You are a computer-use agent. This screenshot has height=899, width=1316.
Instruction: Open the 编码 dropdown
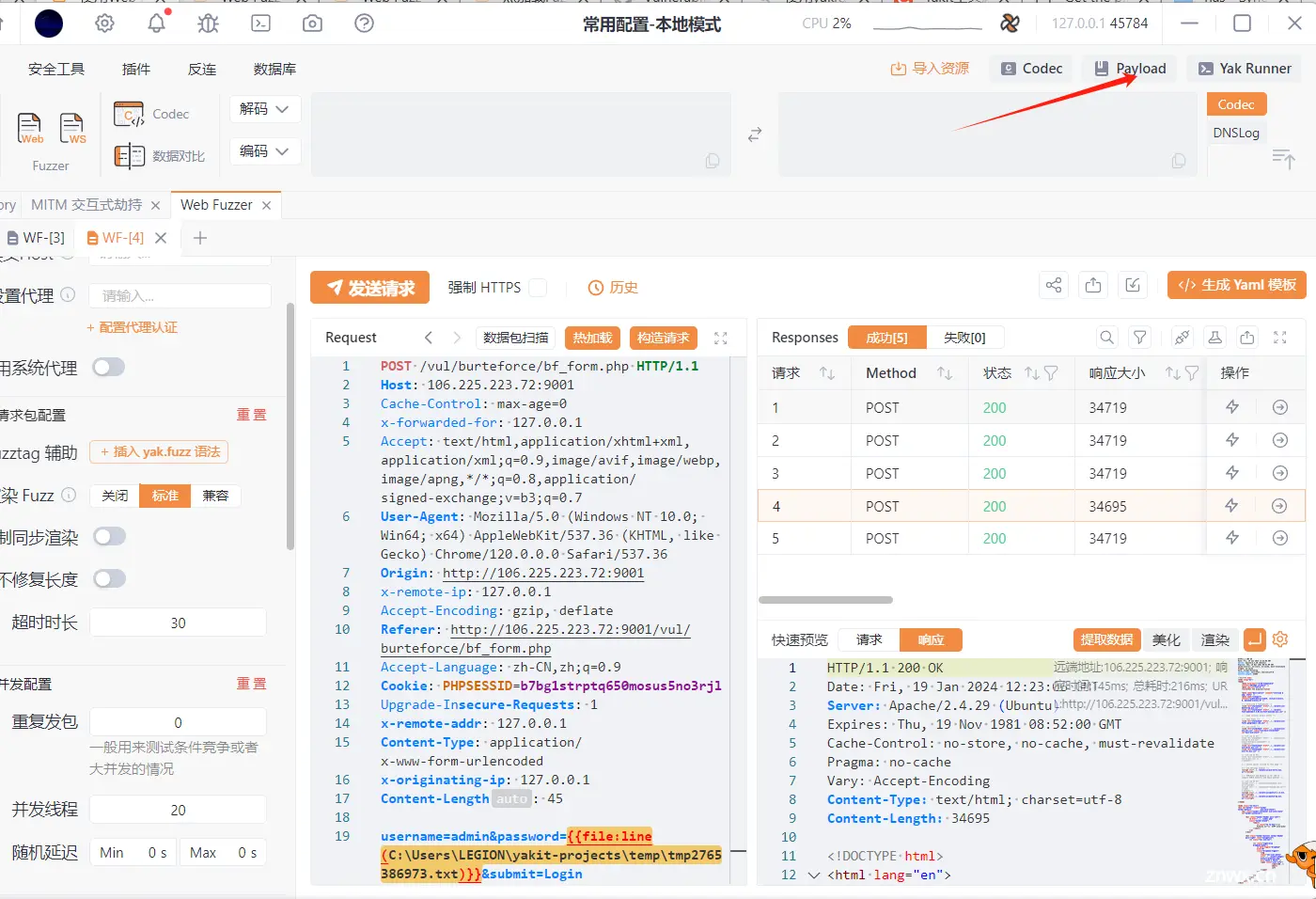point(264,151)
